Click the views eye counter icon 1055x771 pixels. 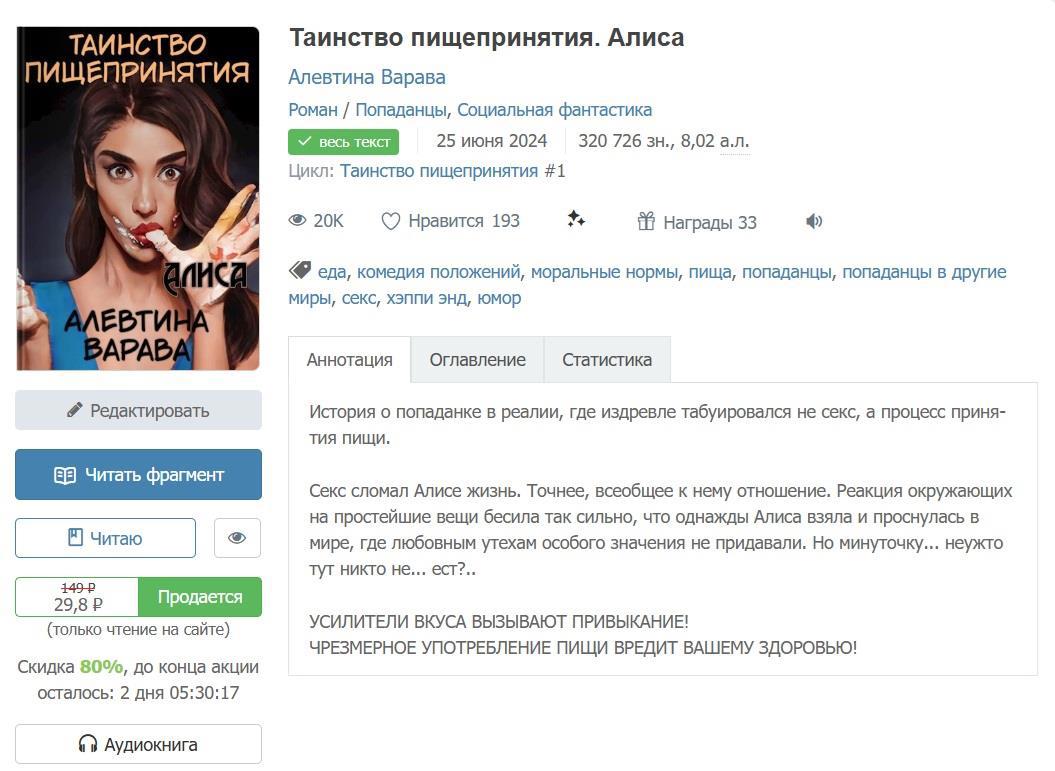point(297,221)
